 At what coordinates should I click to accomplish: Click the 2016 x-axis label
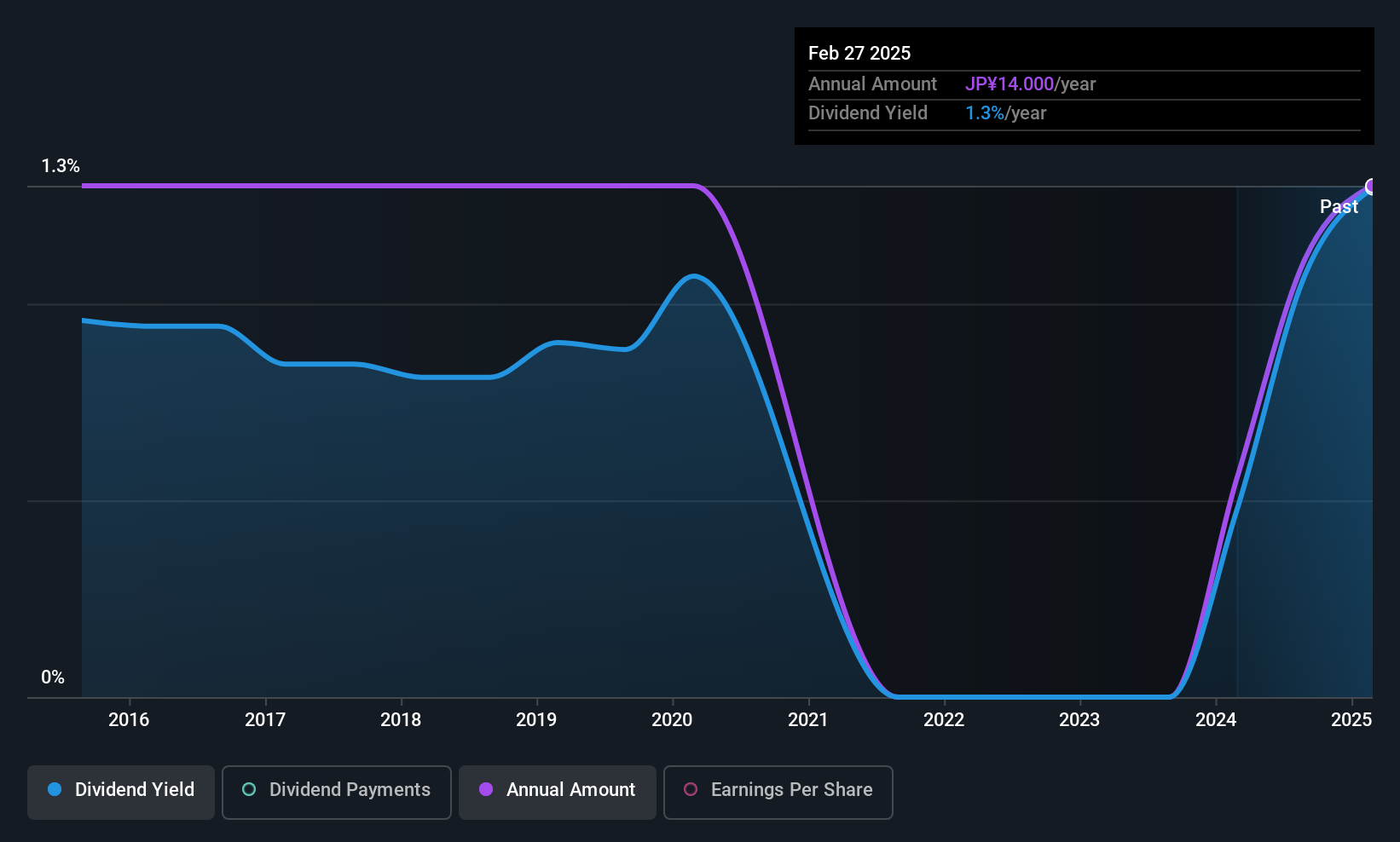[x=129, y=720]
